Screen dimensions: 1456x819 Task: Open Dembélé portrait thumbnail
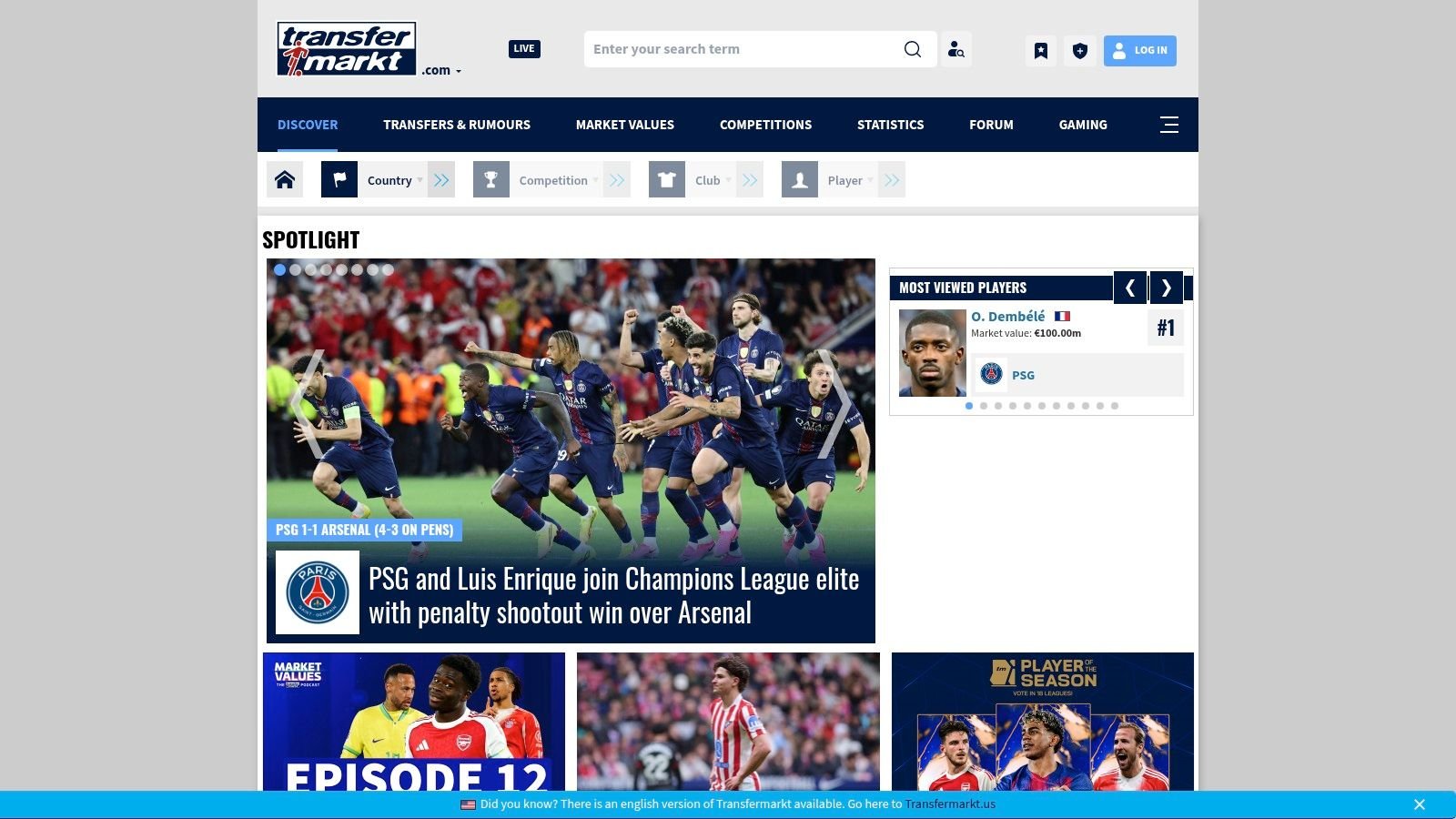point(933,353)
